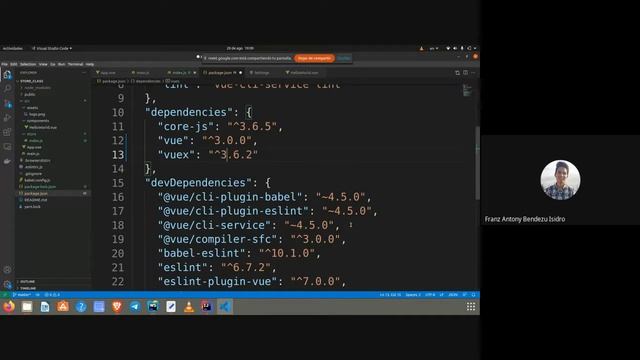The width and height of the screenshot is (640, 360).
Task: Click the editor vertical scrollbar
Action: point(477,163)
